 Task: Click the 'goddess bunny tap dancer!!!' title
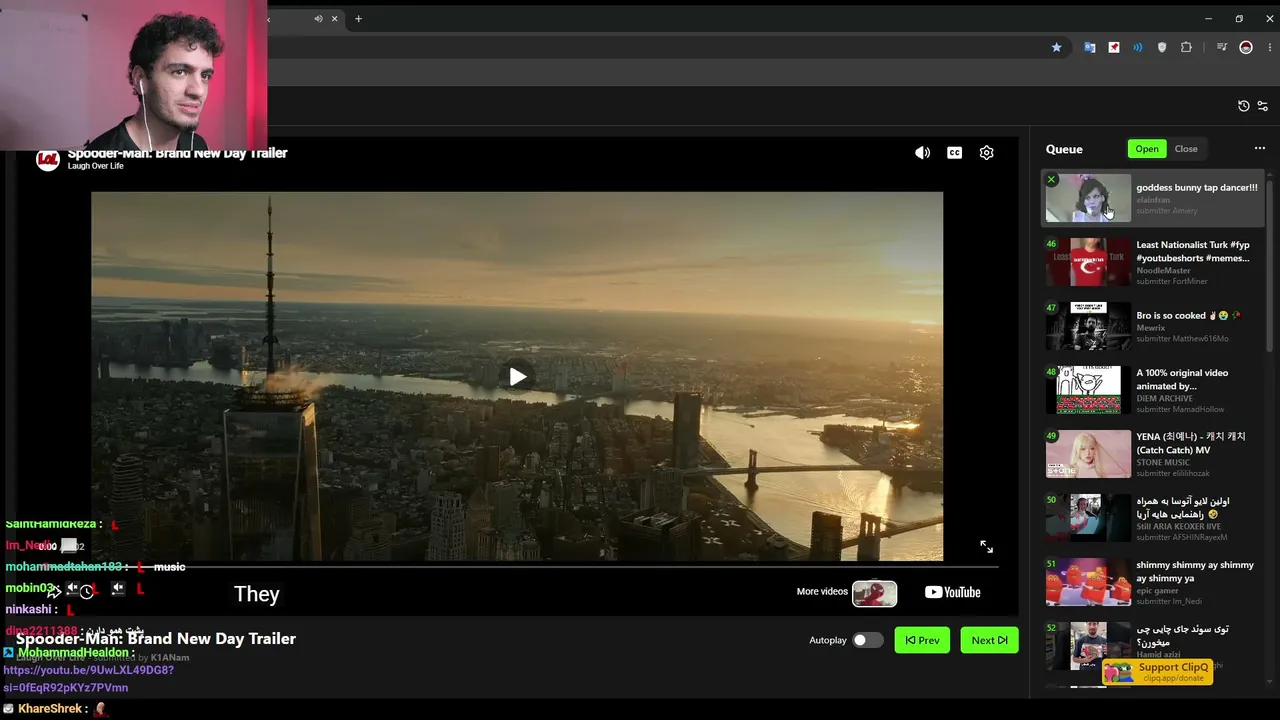tap(1197, 188)
